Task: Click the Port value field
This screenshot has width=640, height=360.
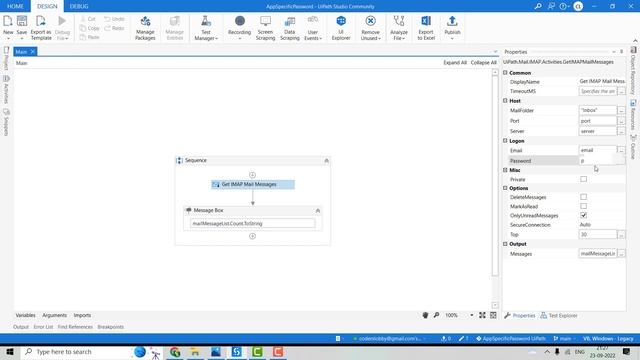Action: tap(598, 121)
